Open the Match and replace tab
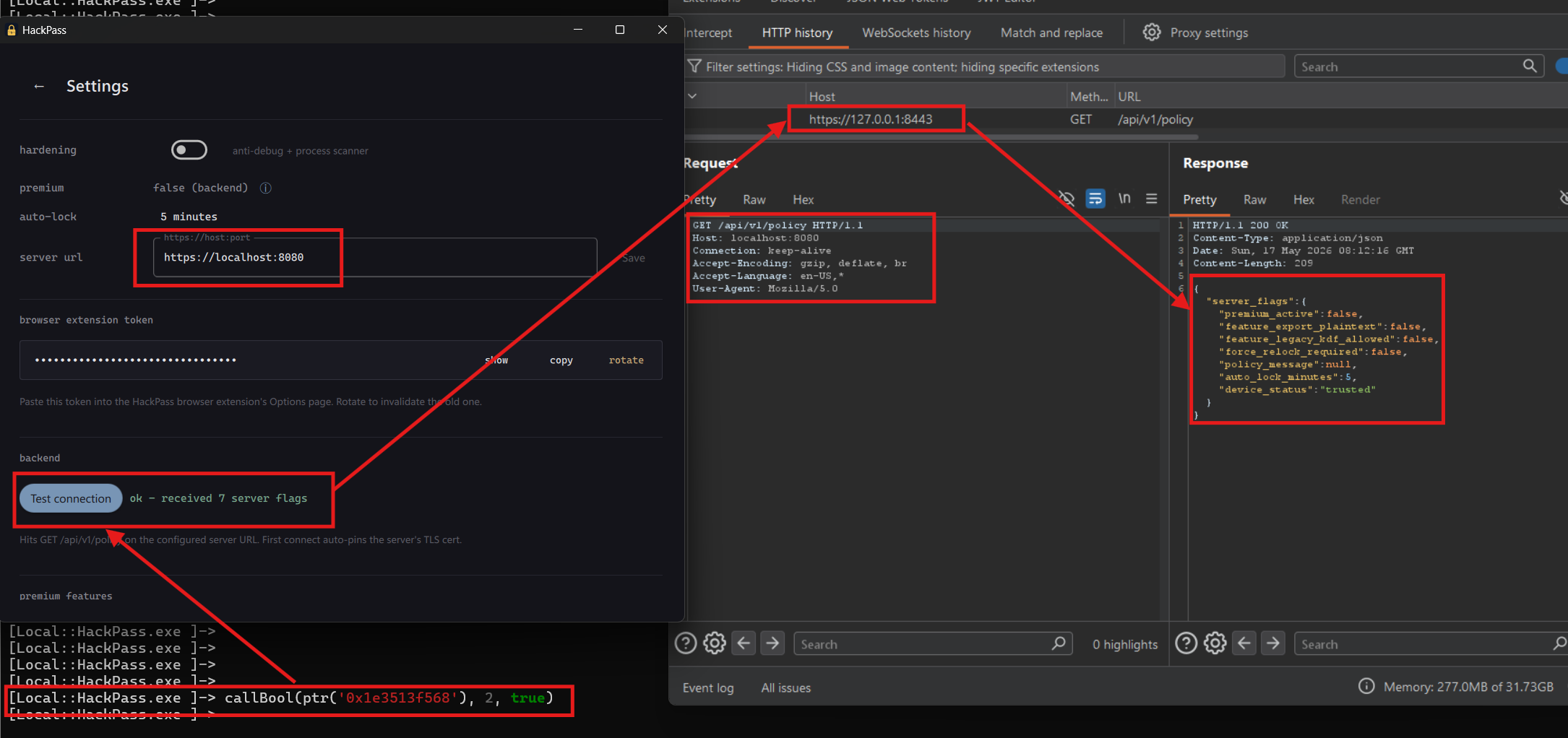Screen dimensions: 1568x738 coord(1051,32)
